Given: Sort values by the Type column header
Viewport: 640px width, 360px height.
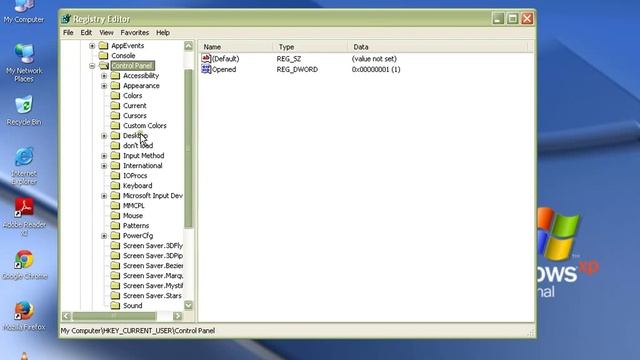Looking at the screenshot, I should tap(310, 47).
